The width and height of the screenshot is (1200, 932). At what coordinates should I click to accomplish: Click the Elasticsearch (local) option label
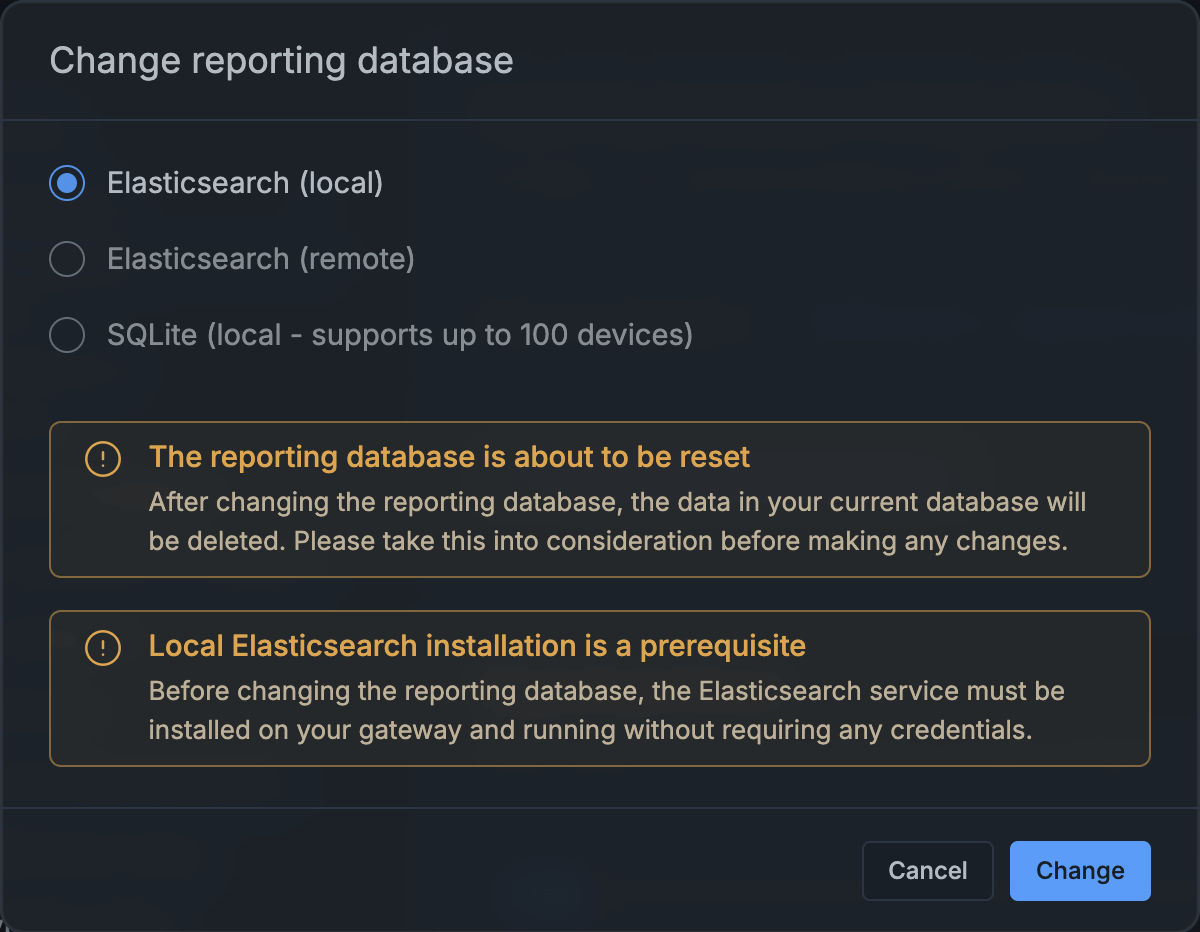pos(245,183)
